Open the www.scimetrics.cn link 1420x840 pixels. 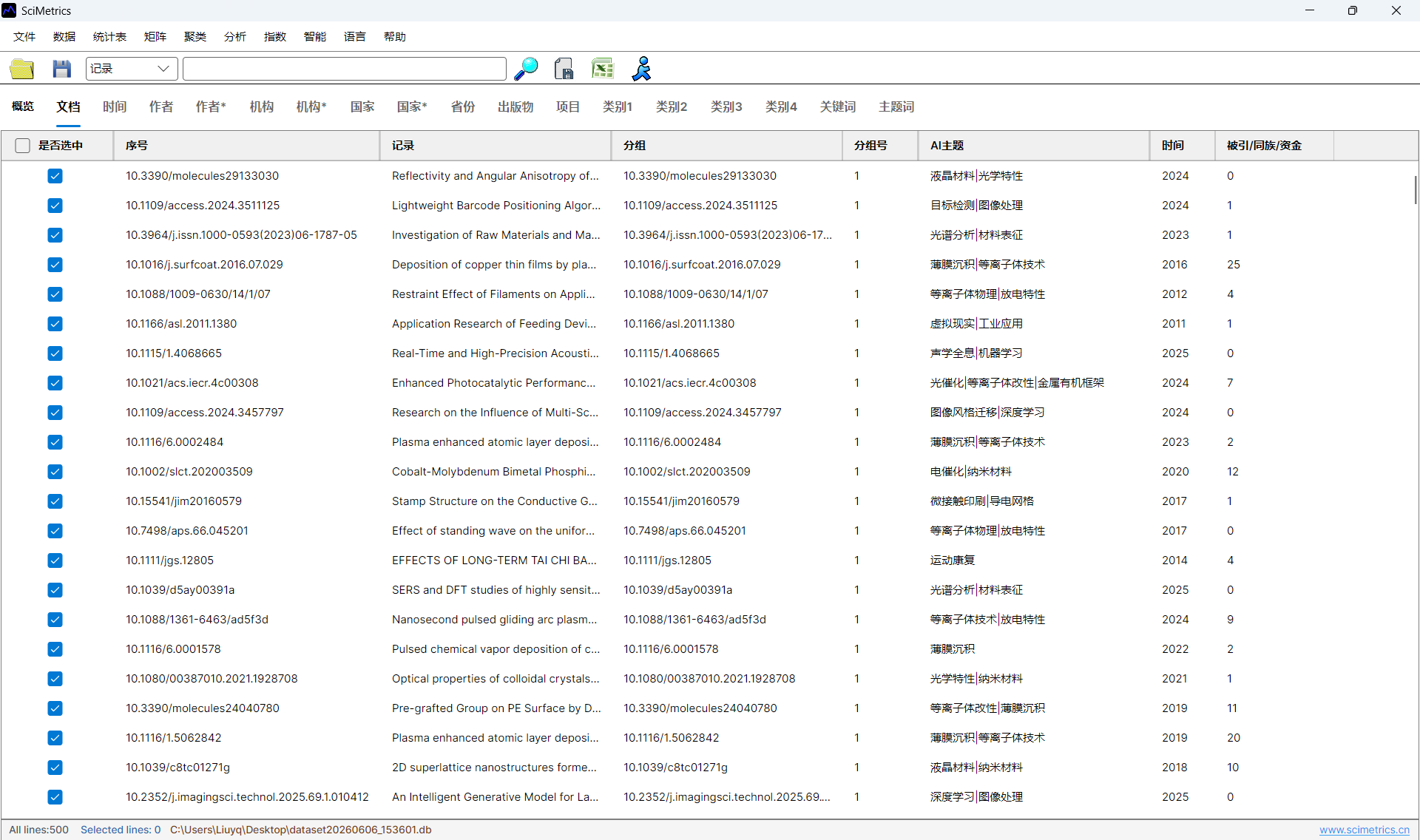click(1365, 830)
